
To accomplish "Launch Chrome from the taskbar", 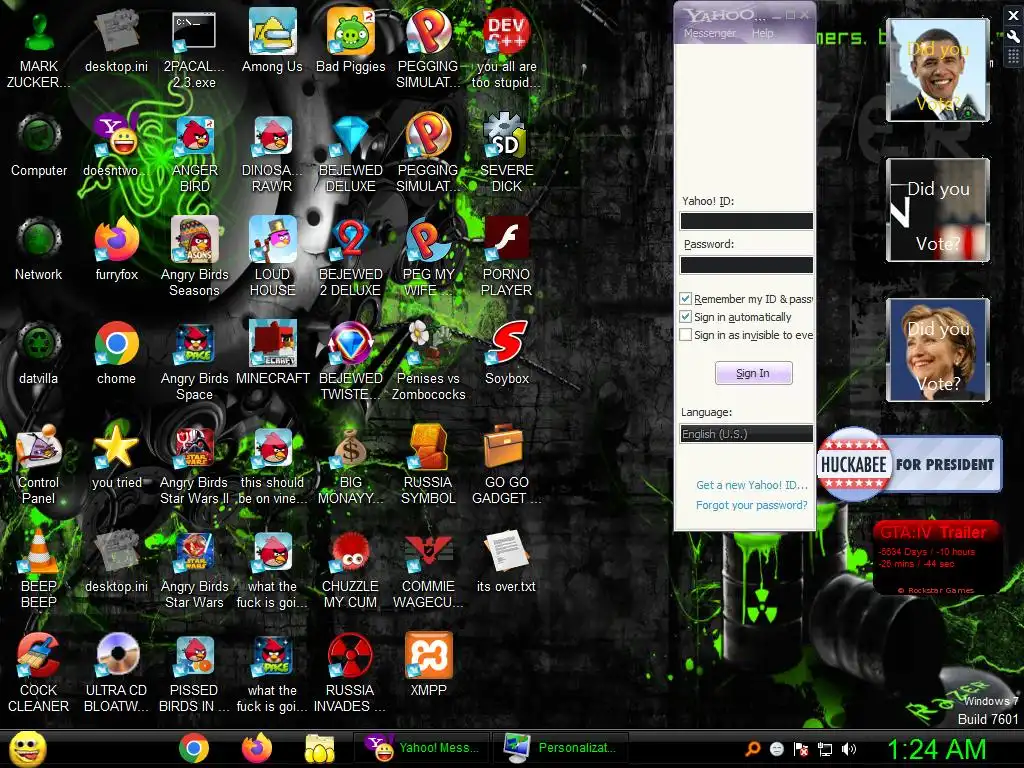I will point(194,748).
